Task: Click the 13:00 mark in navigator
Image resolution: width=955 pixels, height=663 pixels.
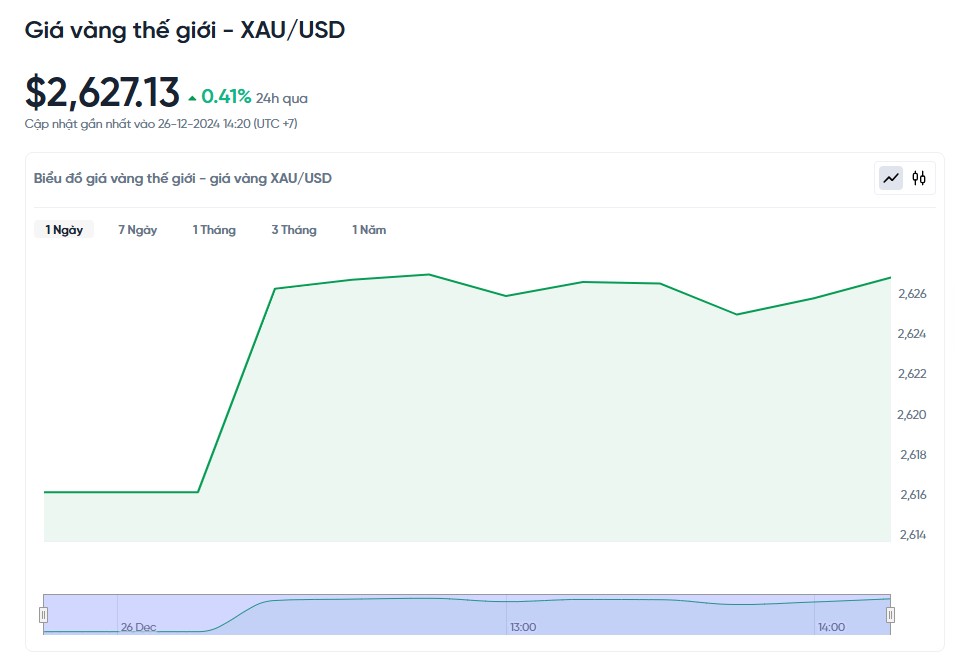Action: point(523,627)
